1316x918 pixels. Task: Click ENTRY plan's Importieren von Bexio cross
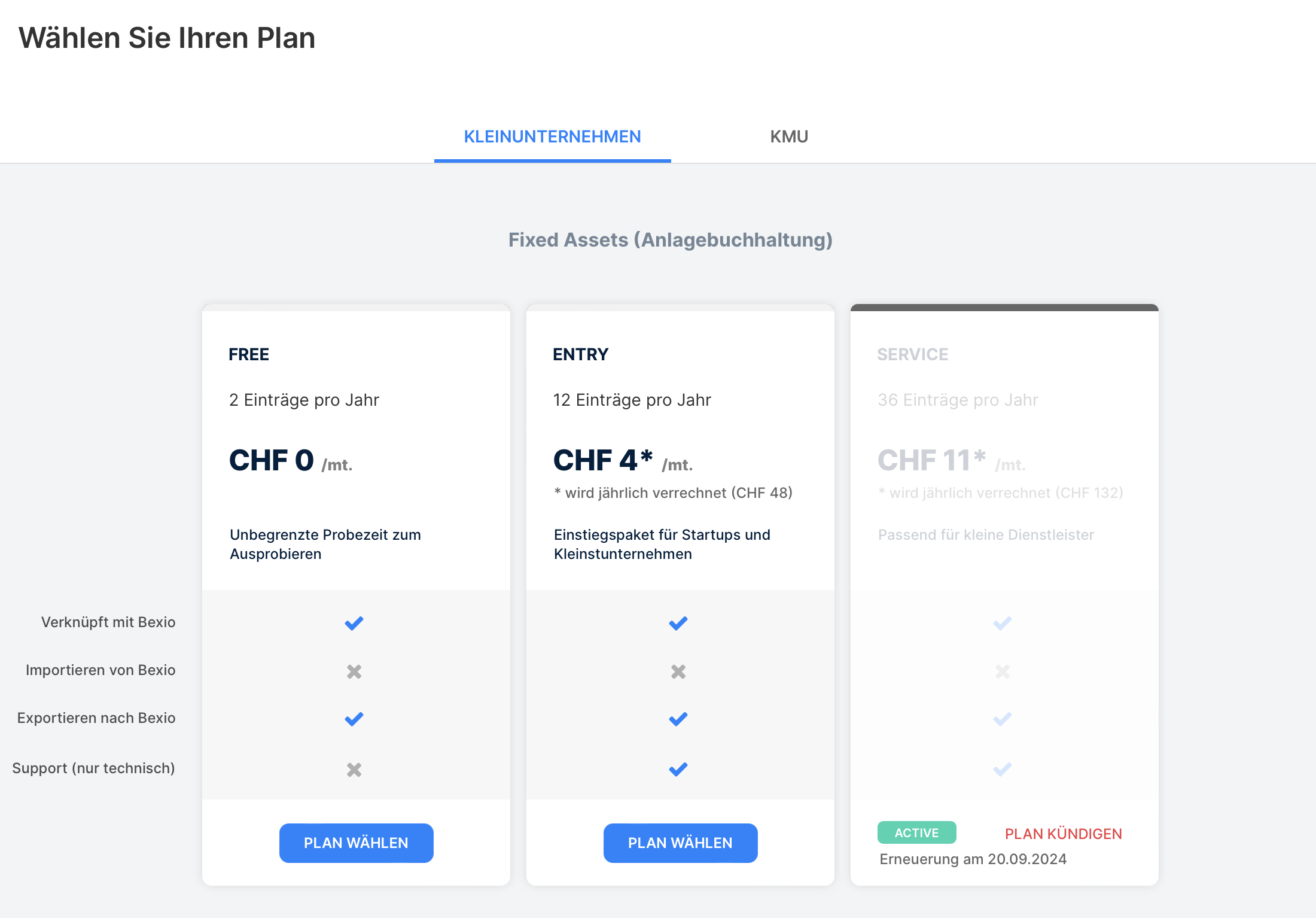[678, 671]
